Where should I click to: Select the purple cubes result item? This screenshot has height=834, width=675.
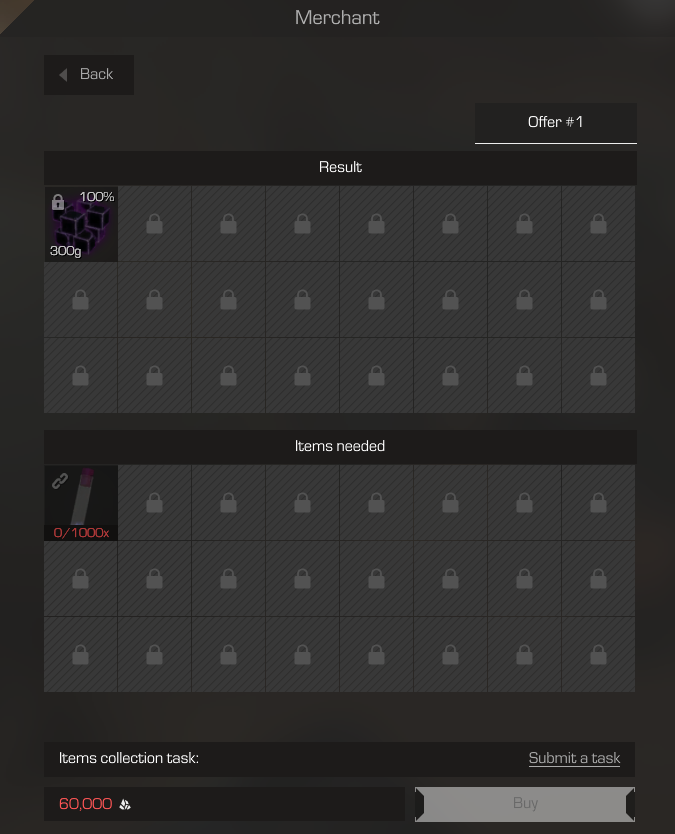81,224
